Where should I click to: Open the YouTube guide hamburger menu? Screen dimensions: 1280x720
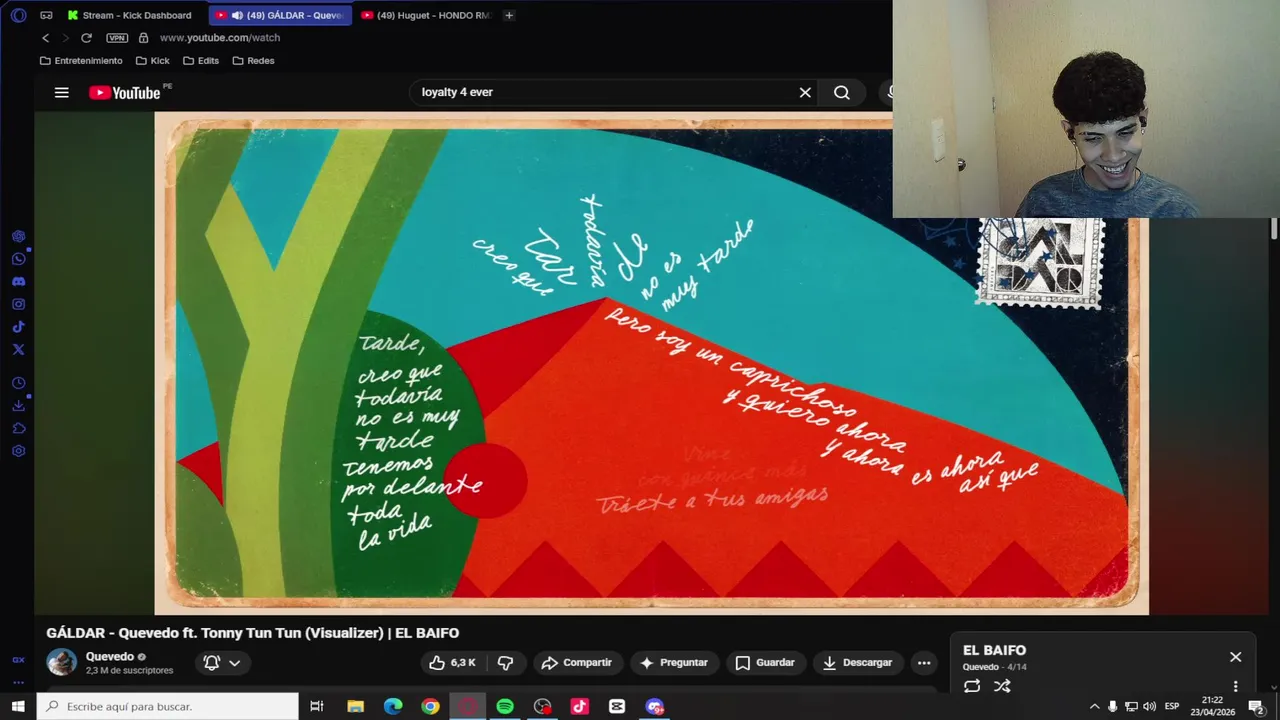coord(61,92)
